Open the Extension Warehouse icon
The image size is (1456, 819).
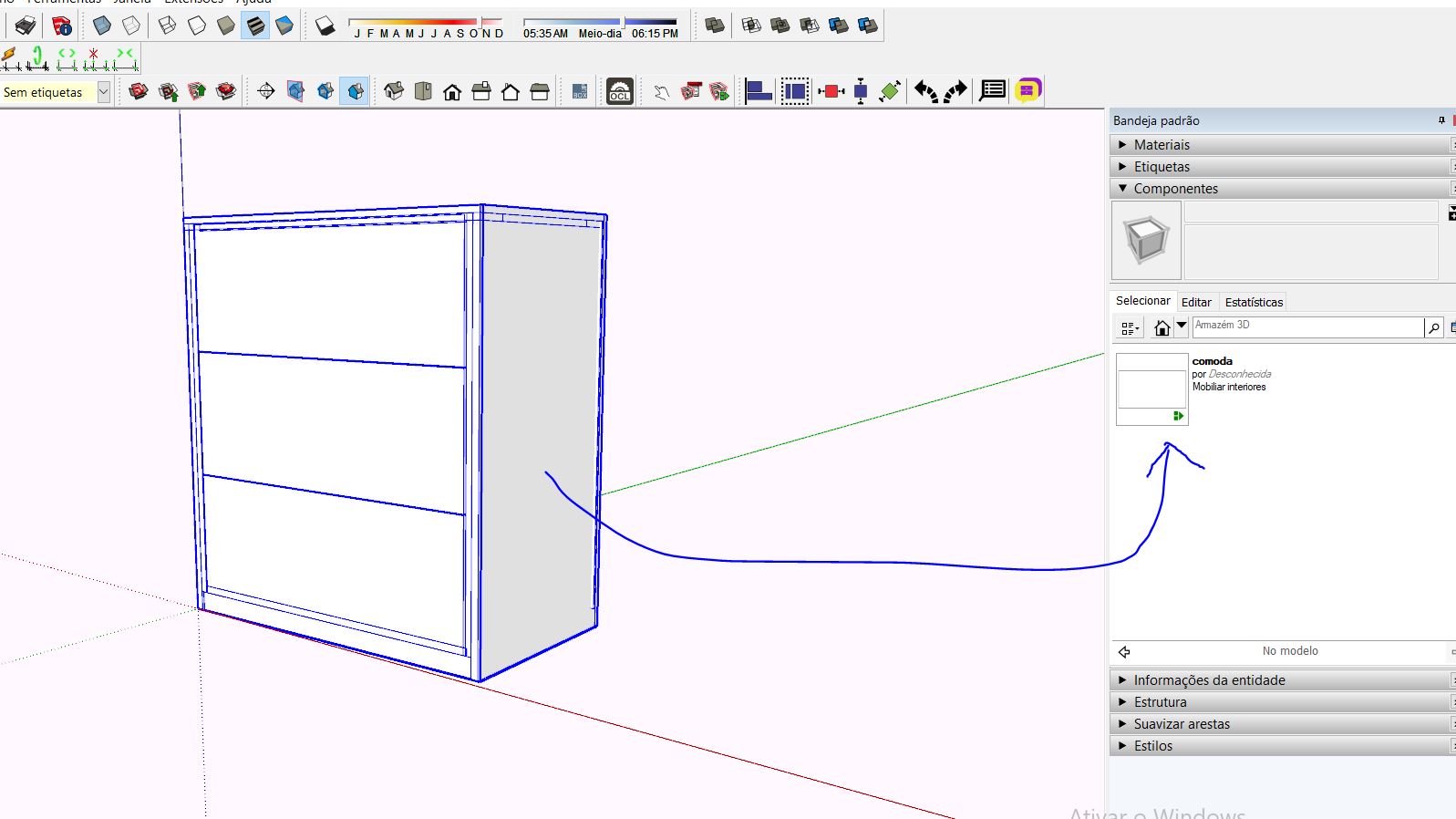226,91
